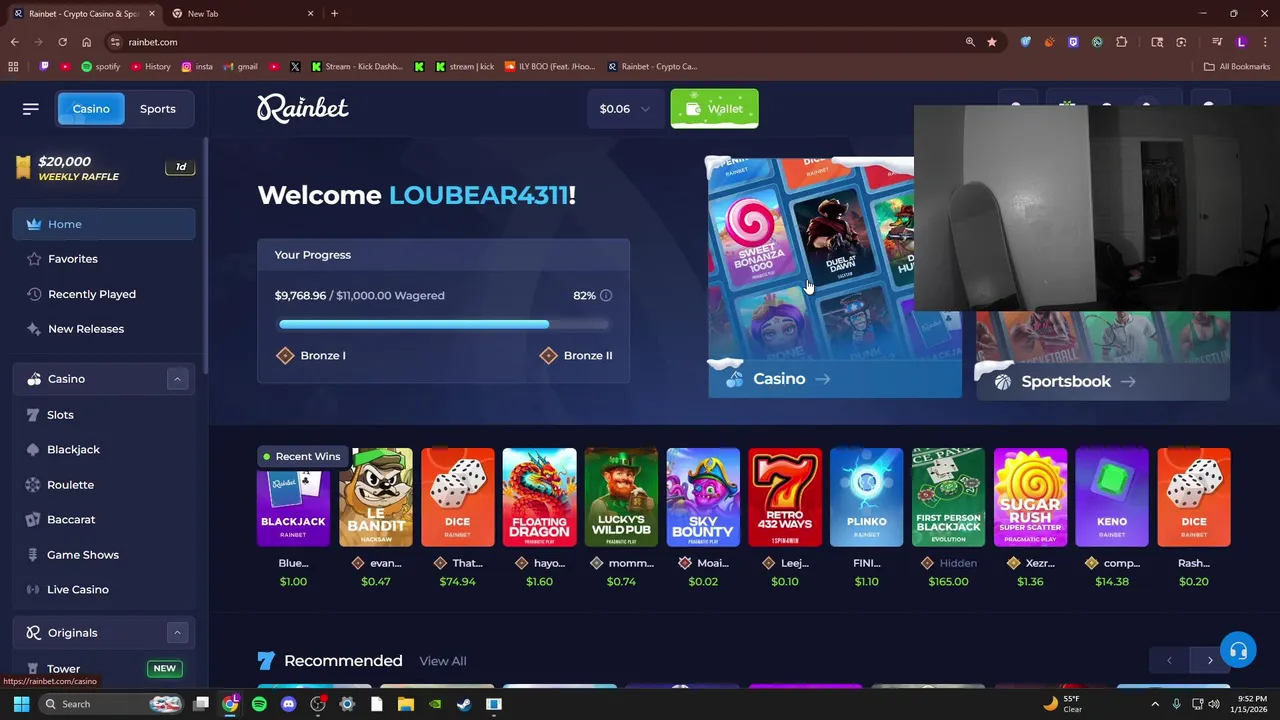This screenshot has height=720, width=1280.
Task: Click the View All link
Action: pyautogui.click(x=443, y=661)
